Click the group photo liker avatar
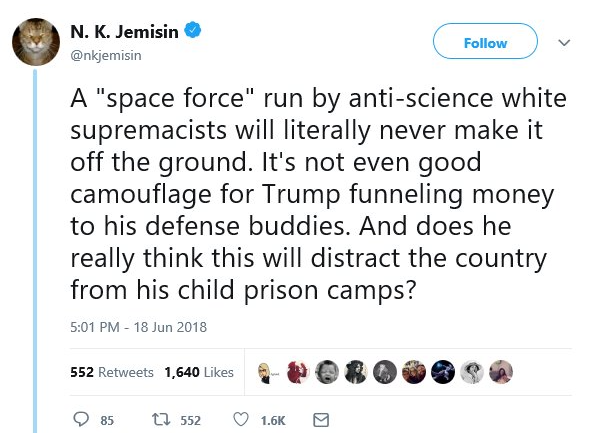 pos(414,372)
